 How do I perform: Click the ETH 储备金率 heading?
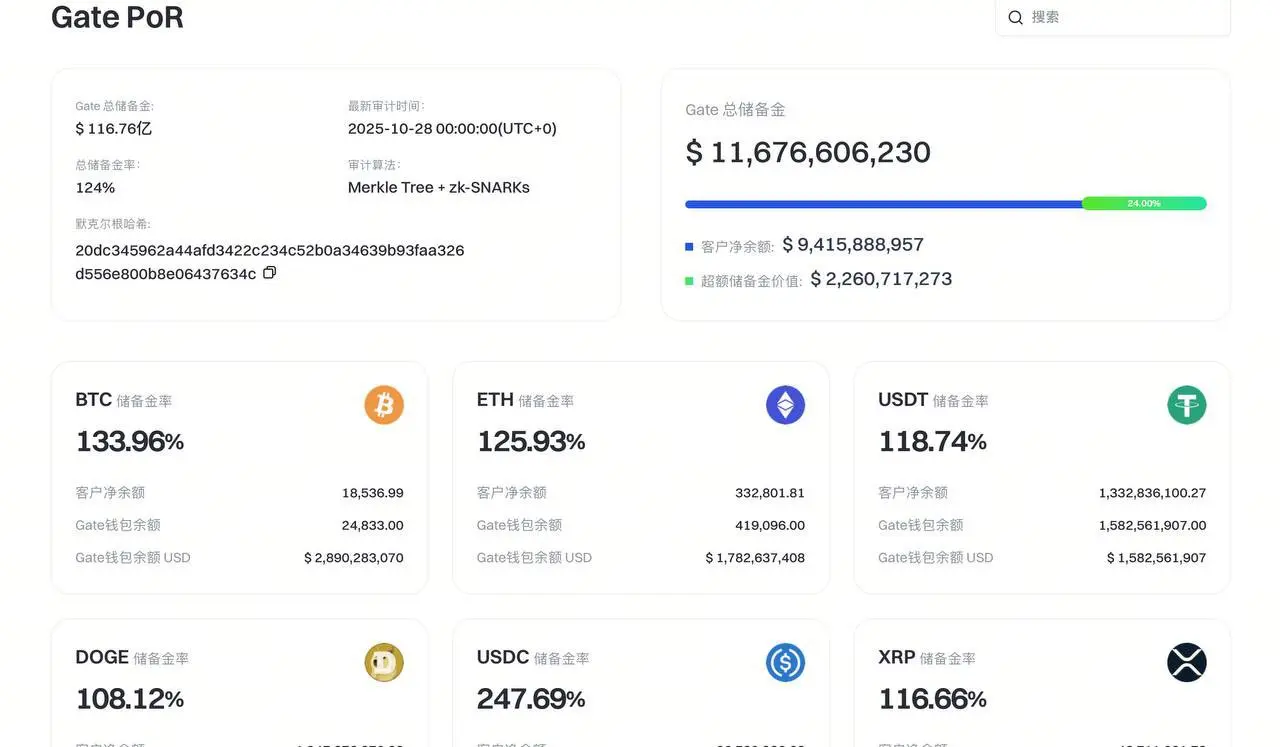[x=525, y=400]
